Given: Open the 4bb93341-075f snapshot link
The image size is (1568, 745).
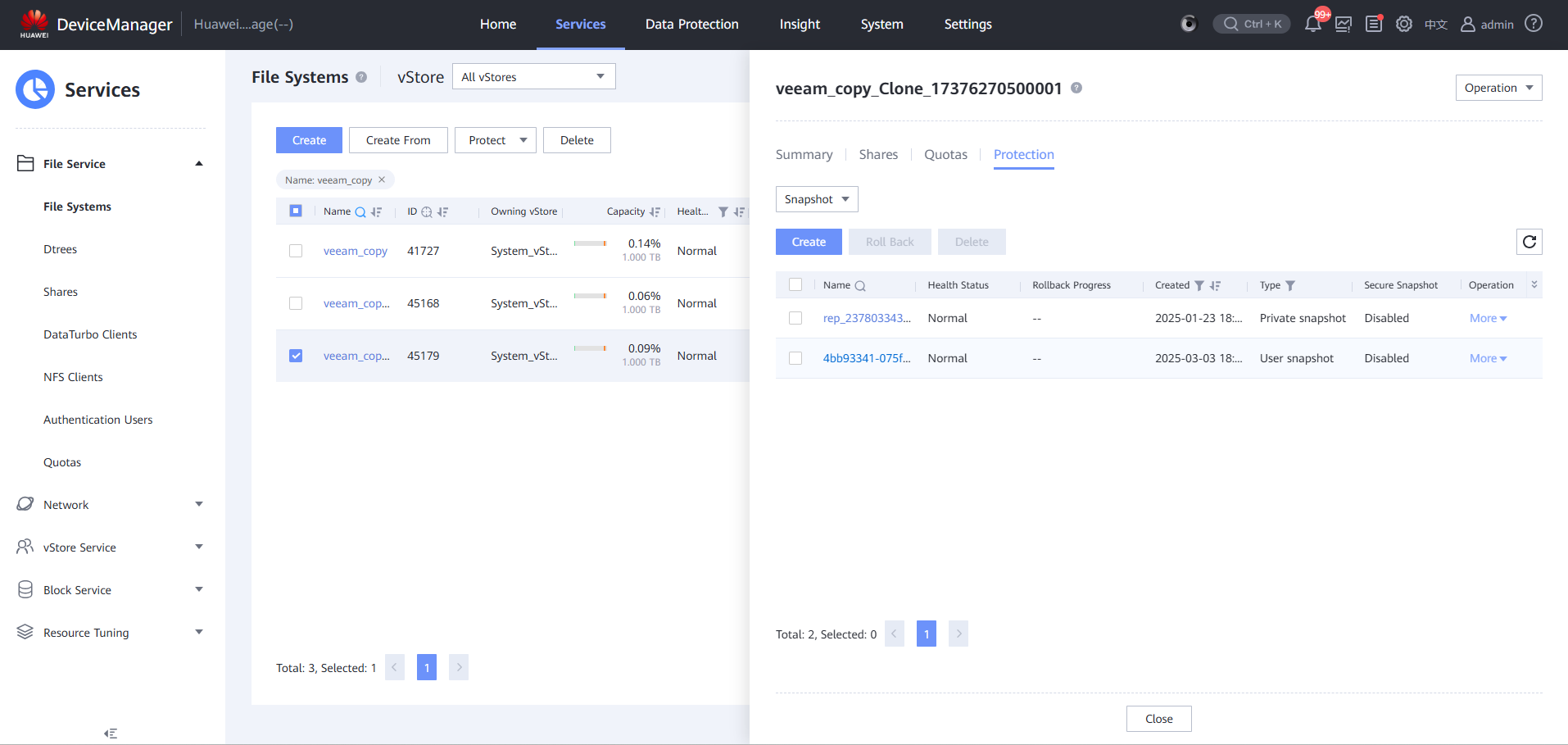Looking at the screenshot, I should pos(866,358).
